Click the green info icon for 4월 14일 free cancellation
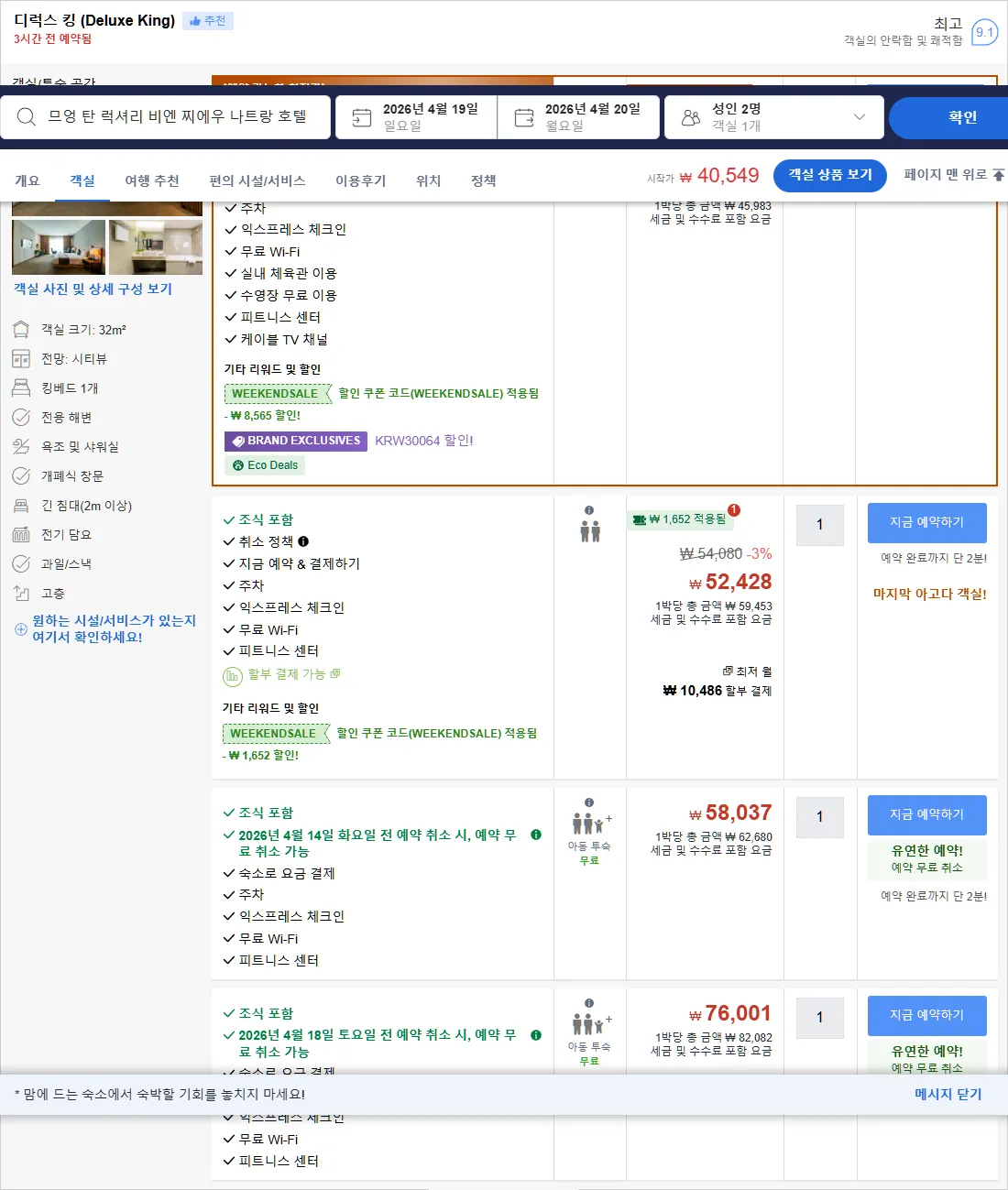The image size is (1008, 1190). pos(536,835)
